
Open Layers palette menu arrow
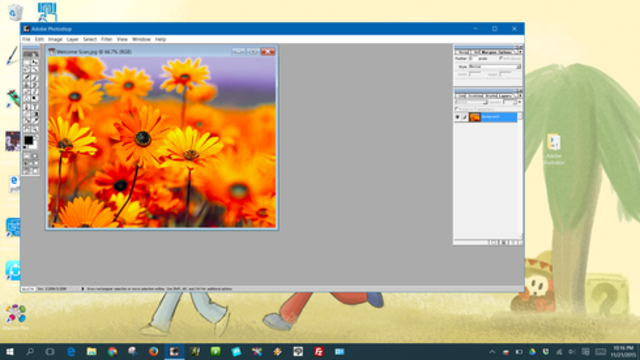(x=520, y=96)
